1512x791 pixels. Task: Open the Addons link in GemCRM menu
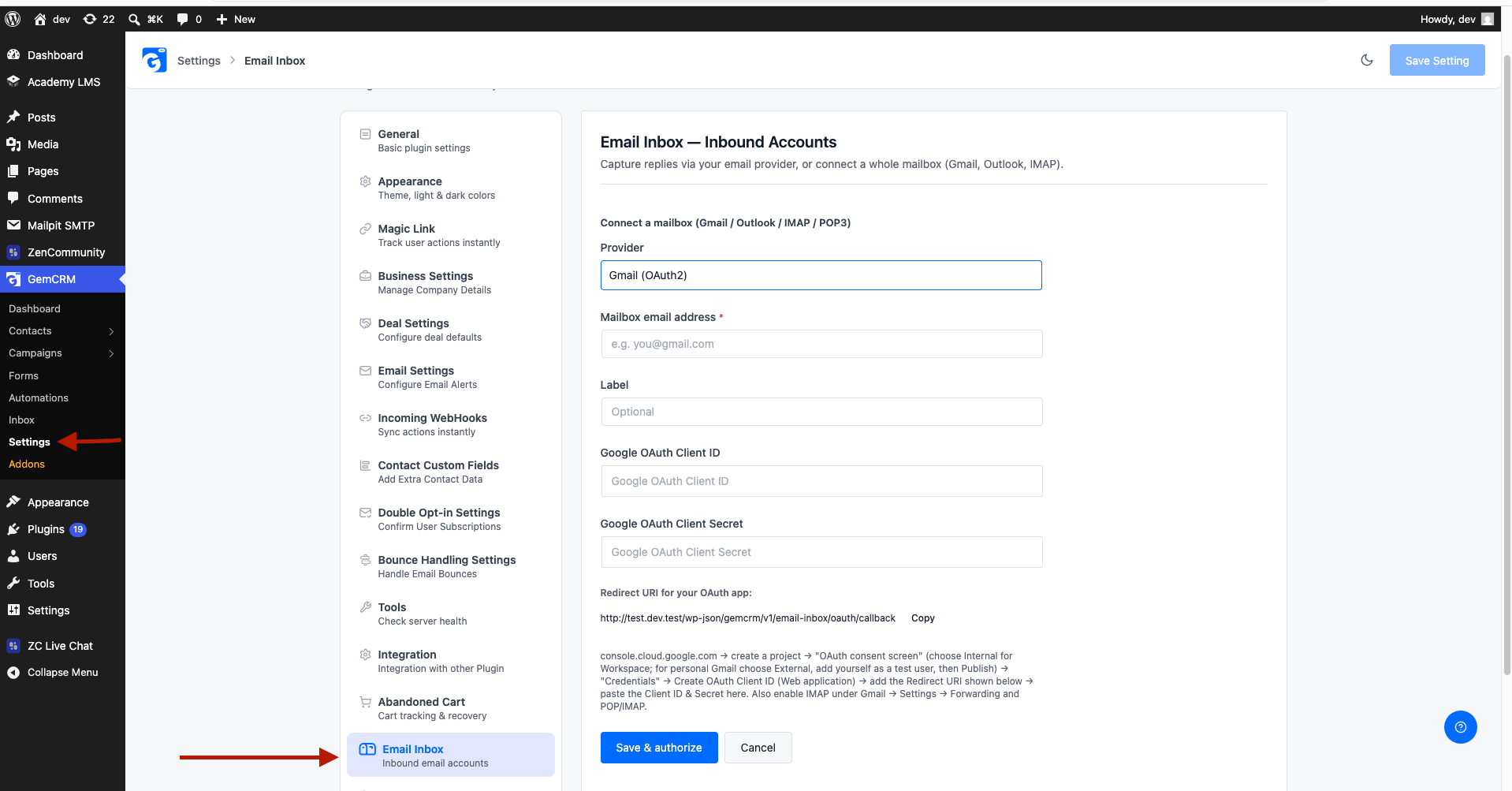click(27, 465)
